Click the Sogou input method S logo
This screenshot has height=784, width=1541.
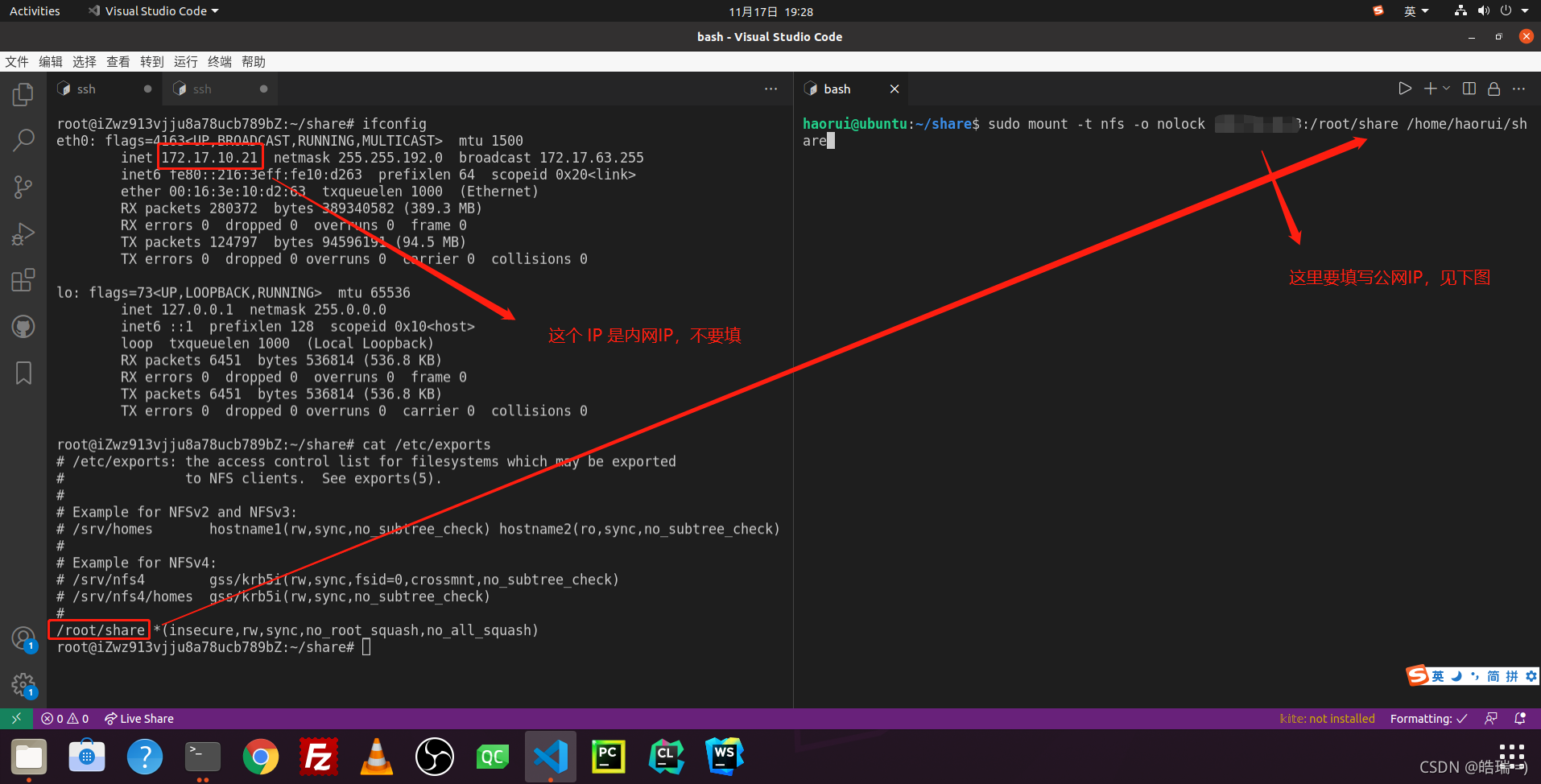pyautogui.click(x=1417, y=675)
